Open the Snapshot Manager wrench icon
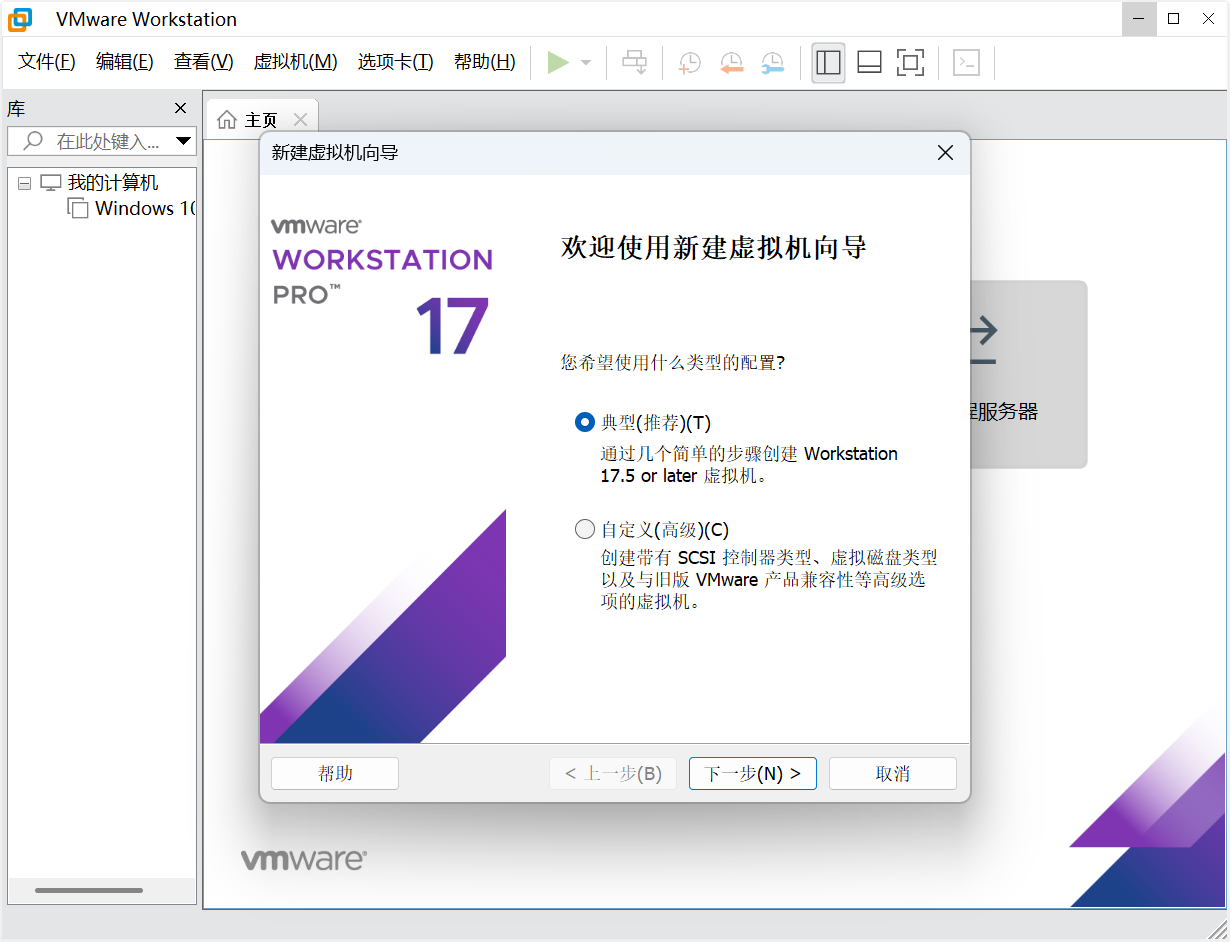The image size is (1230, 942). click(x=772, y=63)
